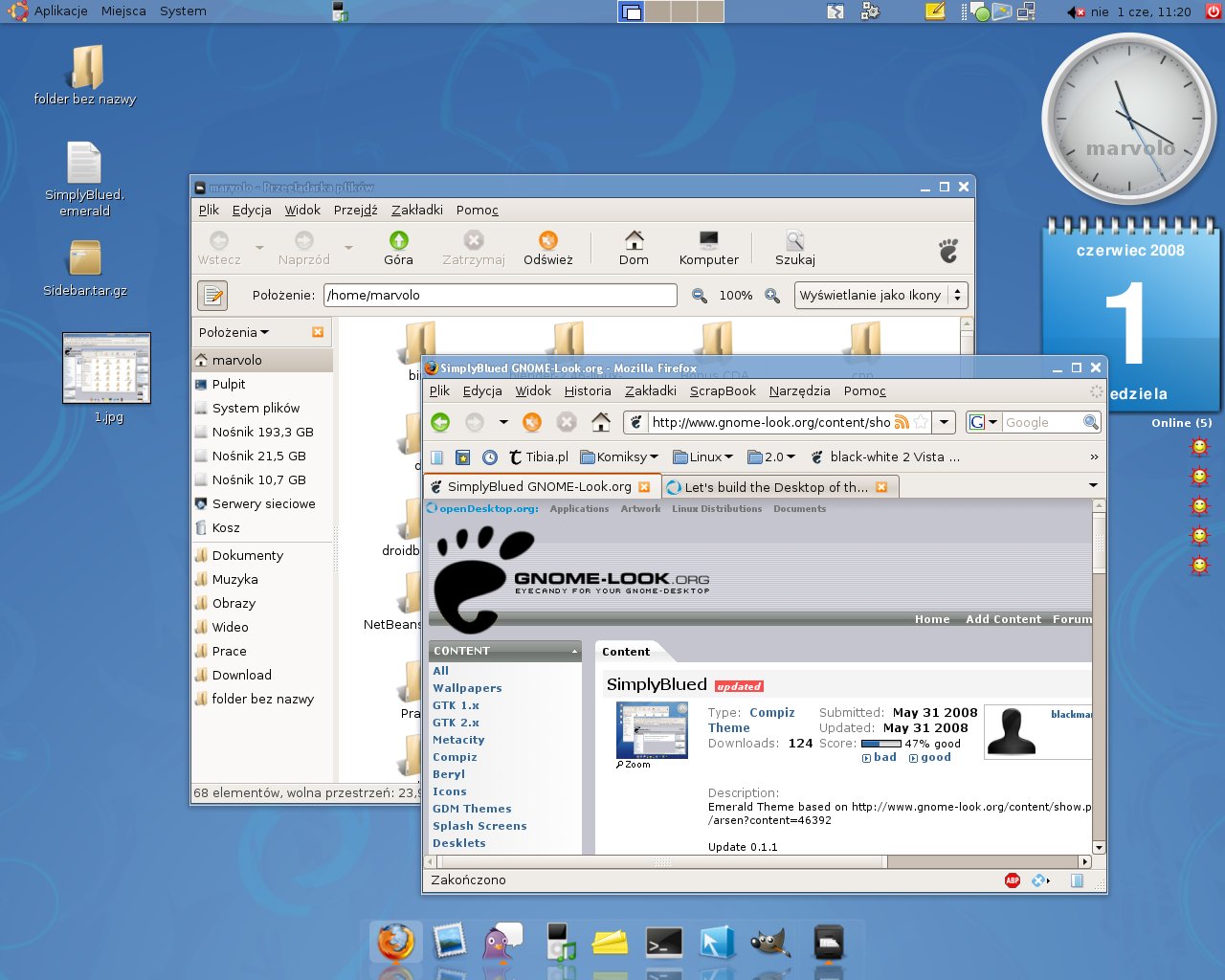
Task: Click Odśwież (Reload) in file browser
Action: tap(548, 248)
